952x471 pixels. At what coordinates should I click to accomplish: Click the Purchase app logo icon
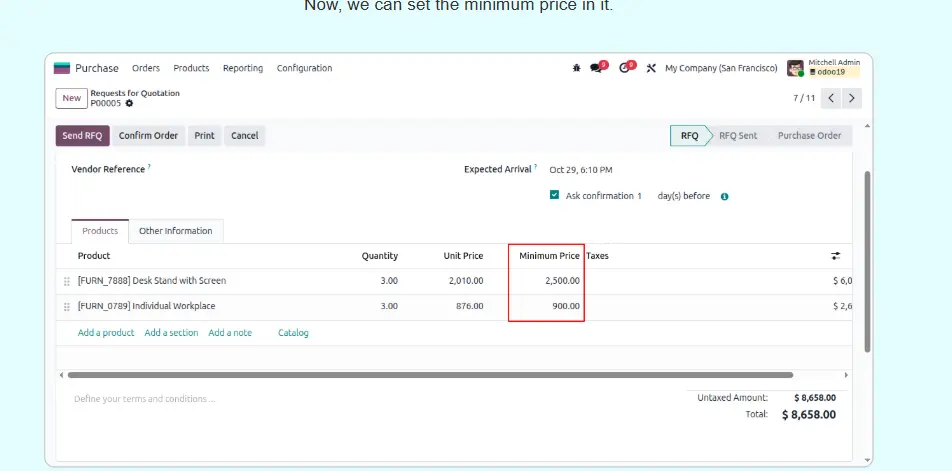[62, 68]
